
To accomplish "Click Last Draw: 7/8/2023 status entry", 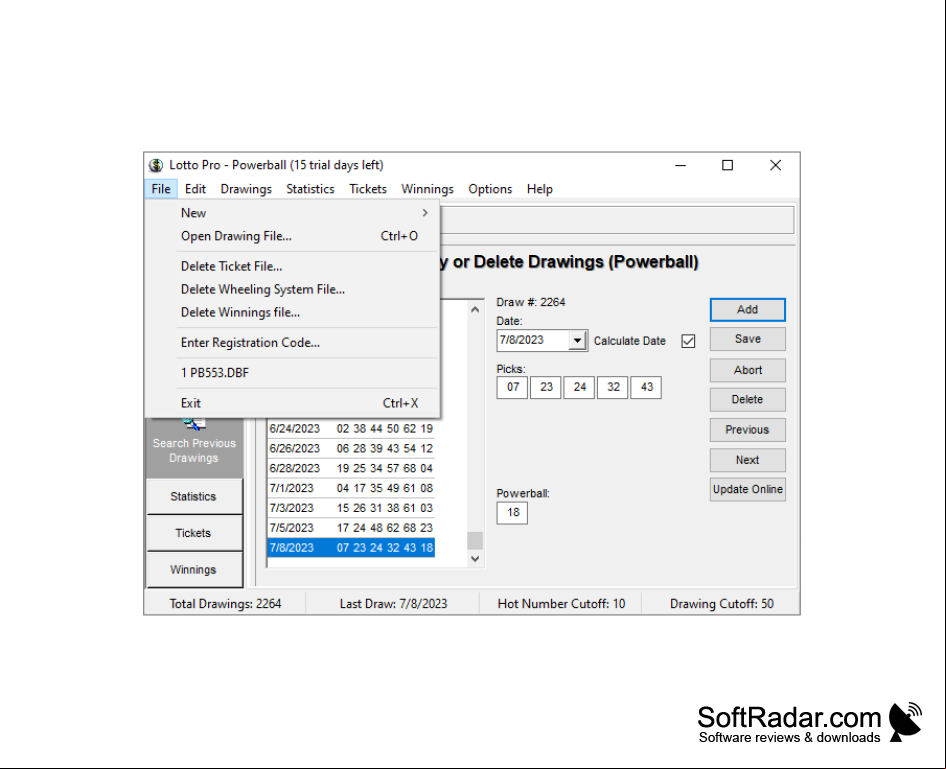I will (x=393, y=604).
